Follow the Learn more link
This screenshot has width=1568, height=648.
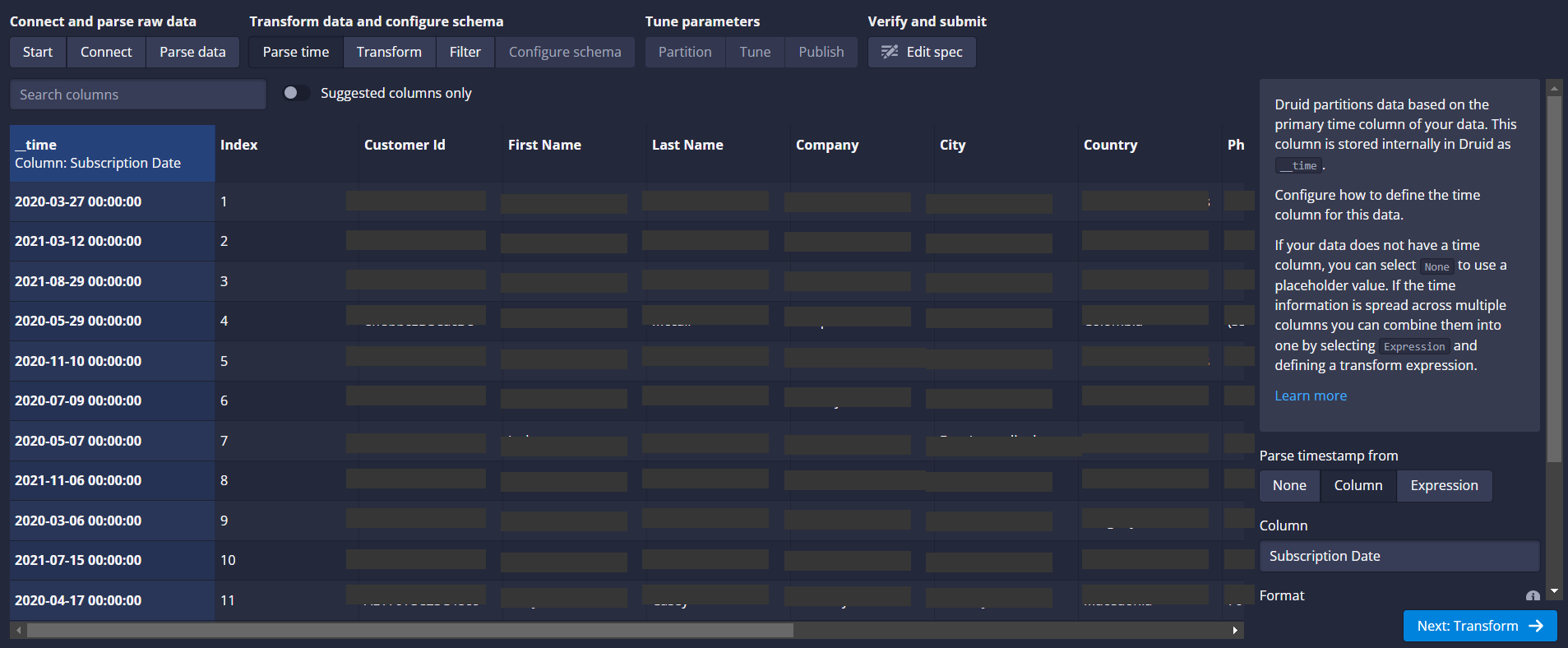pos(1310,396)
